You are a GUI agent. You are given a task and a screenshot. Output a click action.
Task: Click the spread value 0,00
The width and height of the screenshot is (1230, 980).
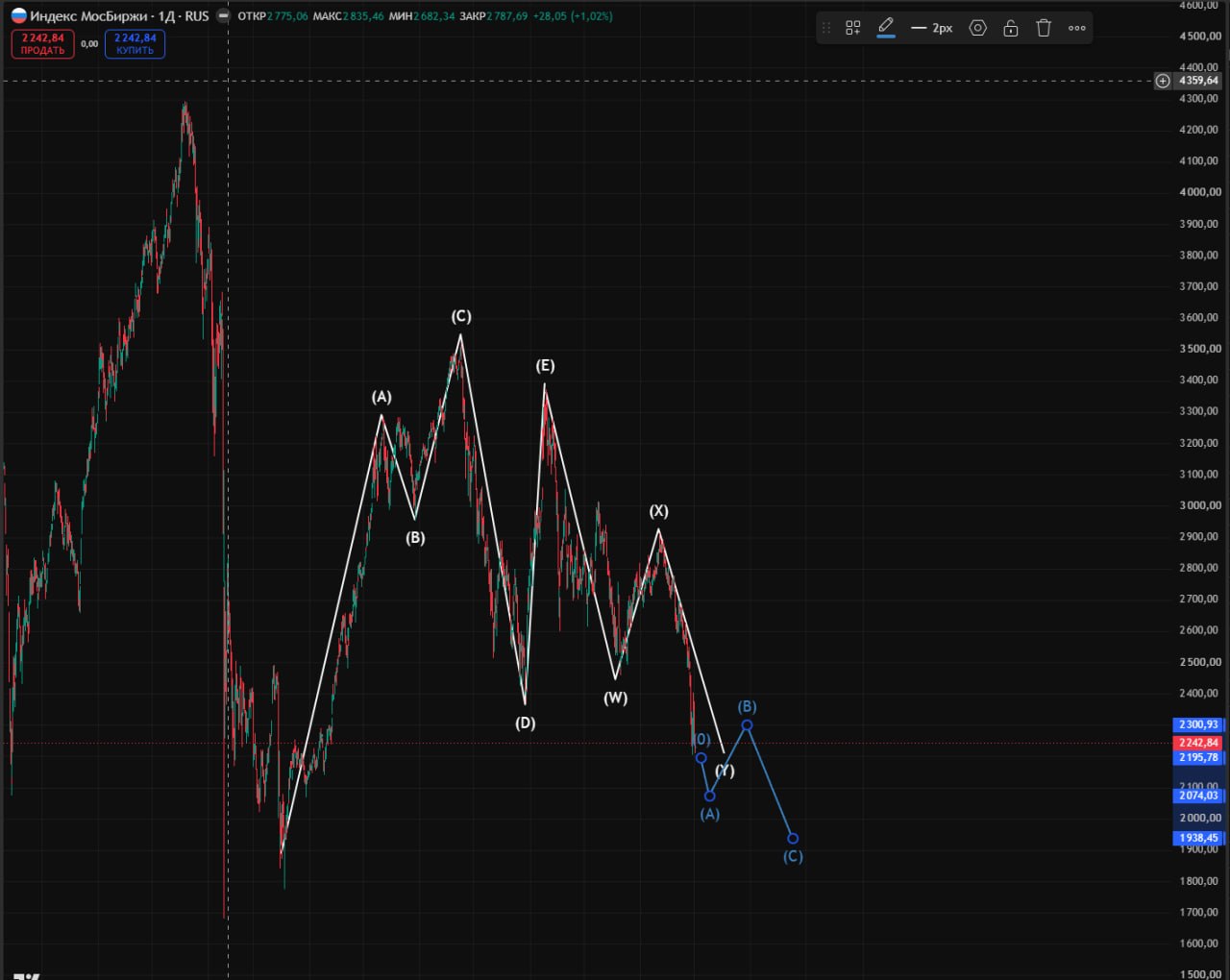pos(89,44)
